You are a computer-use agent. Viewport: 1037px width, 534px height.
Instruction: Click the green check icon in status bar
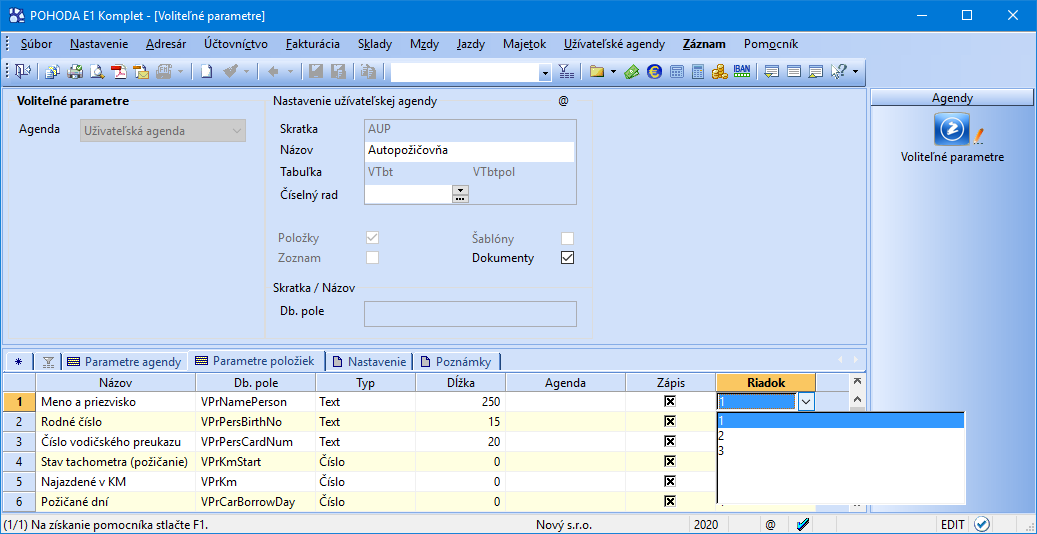coord(802,524)
